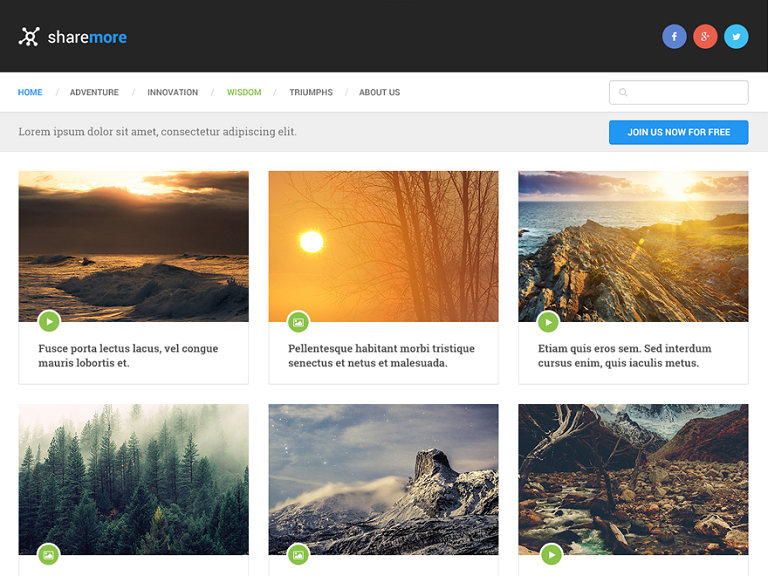Open the Adventure menu item
This screenshot has height=576, width=768.
point(94,92)
